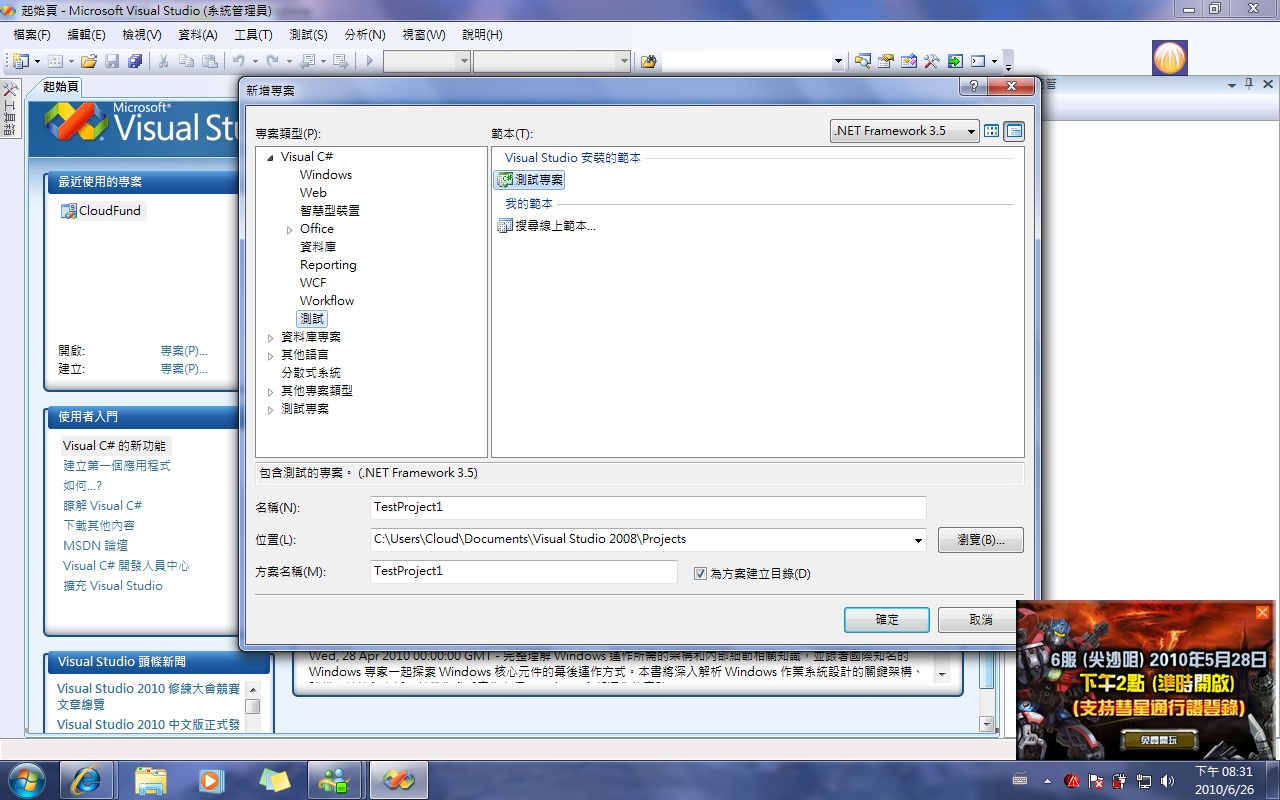1280x800 pixels.
Task: Switch templates to small icons view
Action: 1014,131
